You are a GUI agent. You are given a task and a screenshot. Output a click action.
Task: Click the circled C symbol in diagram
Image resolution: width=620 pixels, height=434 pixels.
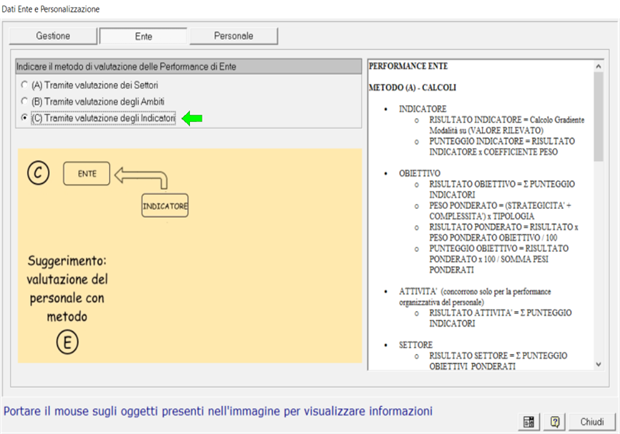tap(38, 174)
